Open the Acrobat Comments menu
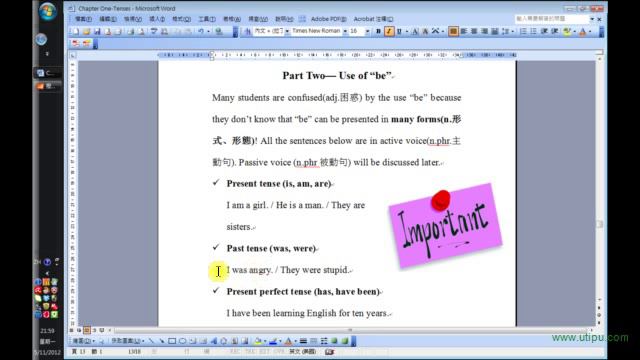The width and height of the screenshot is (640, 360). coord(373,19)
